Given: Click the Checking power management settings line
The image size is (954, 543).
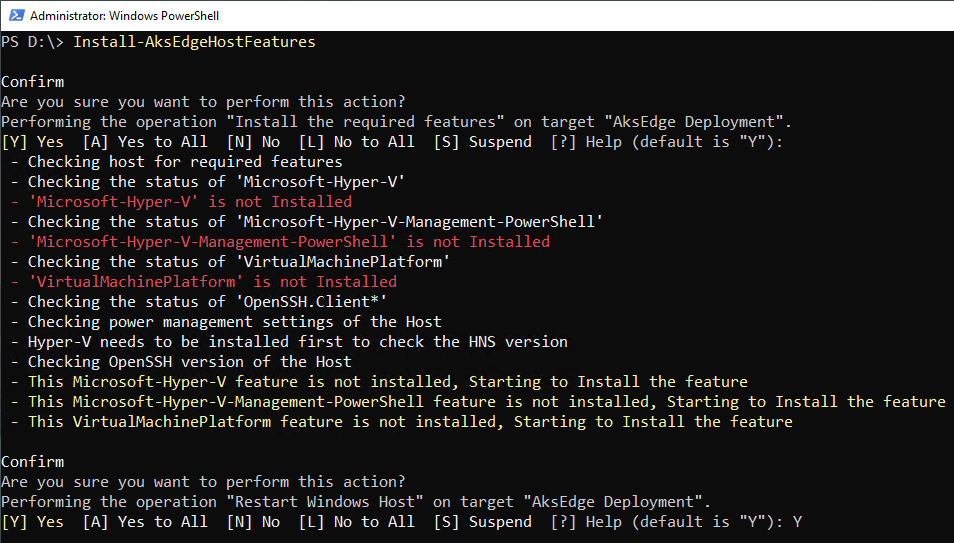Looking at the screenshot, I should click(x=226, y=321).
